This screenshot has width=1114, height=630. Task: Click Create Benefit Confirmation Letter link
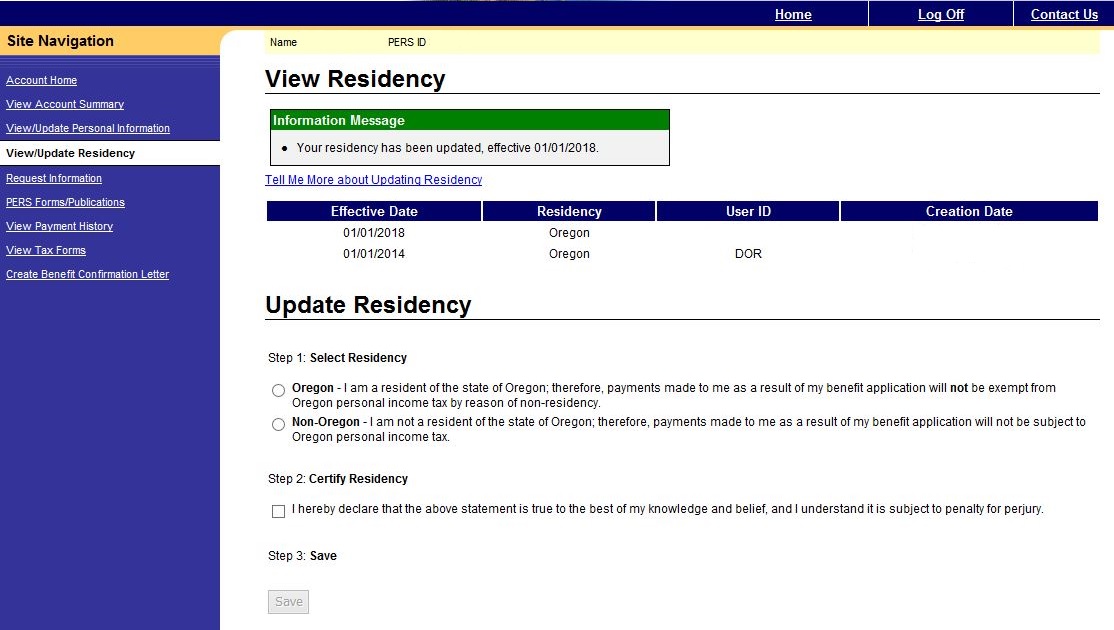[x=88, y=274]
